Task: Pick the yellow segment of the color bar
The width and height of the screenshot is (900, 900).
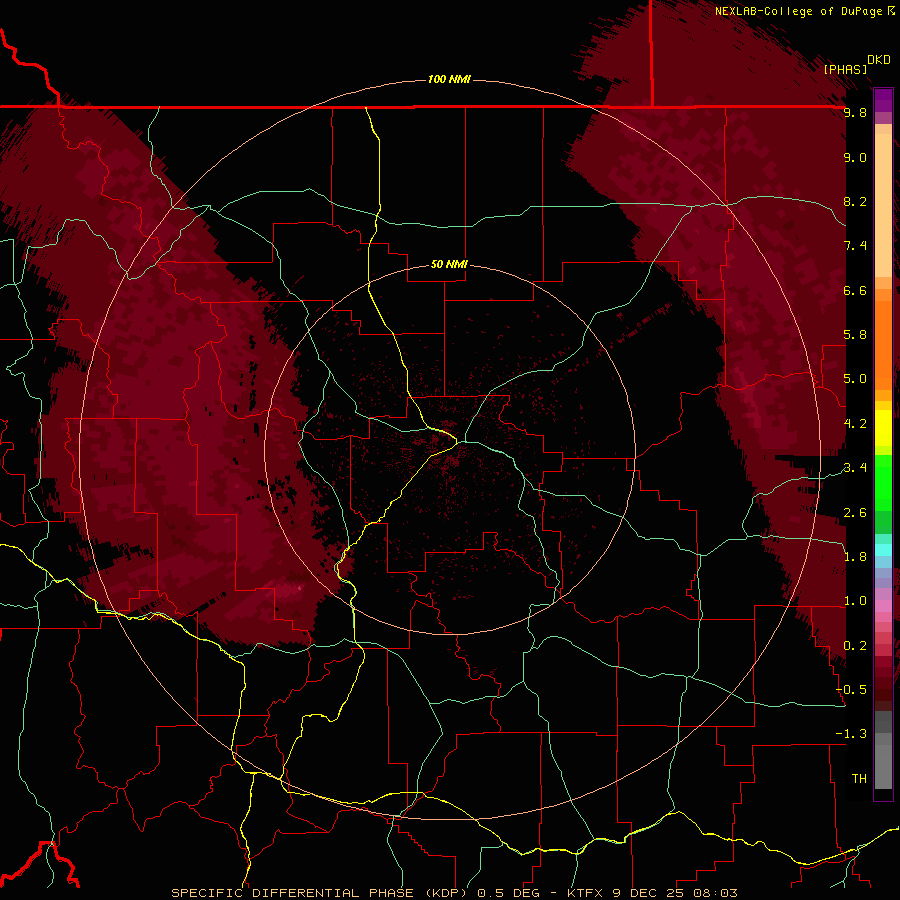Action: [x=883, y=428]
